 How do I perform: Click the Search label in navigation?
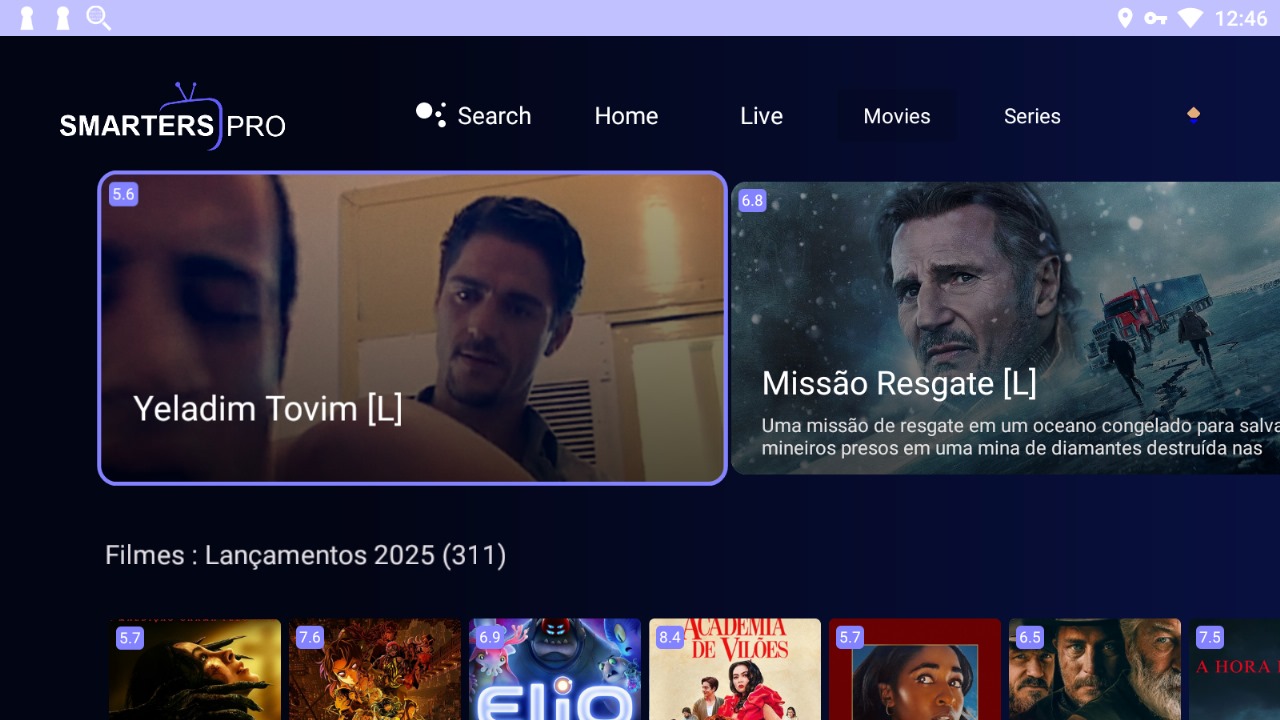tap(494, 116)
